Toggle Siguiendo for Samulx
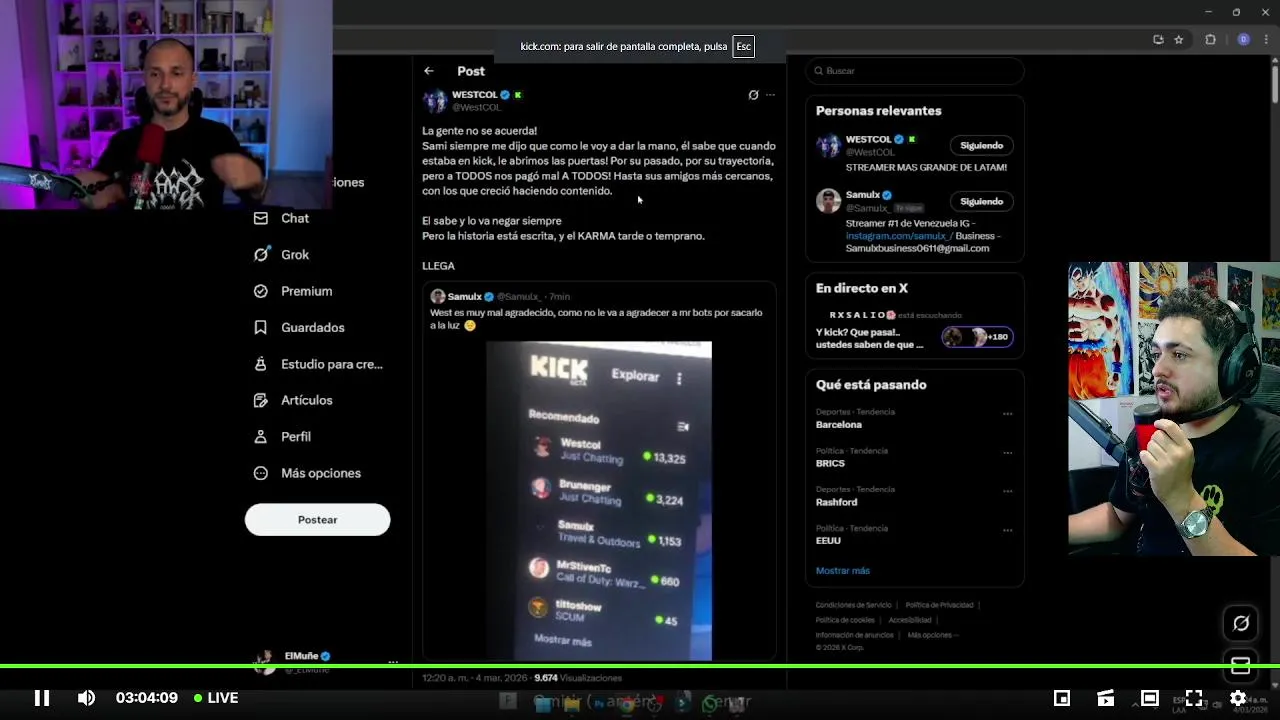Screen dimensions: 1280x720 (981, 202)
